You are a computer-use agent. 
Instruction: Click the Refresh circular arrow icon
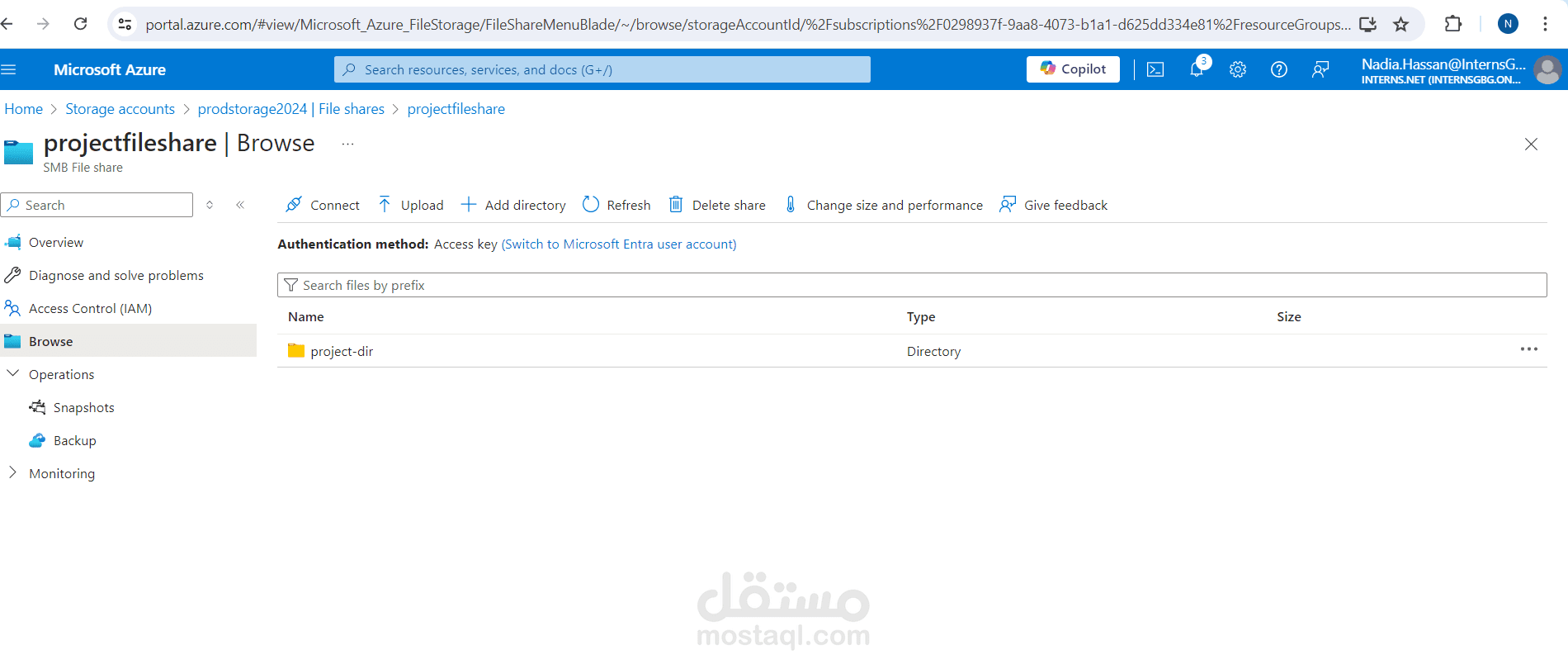[591, 204]
